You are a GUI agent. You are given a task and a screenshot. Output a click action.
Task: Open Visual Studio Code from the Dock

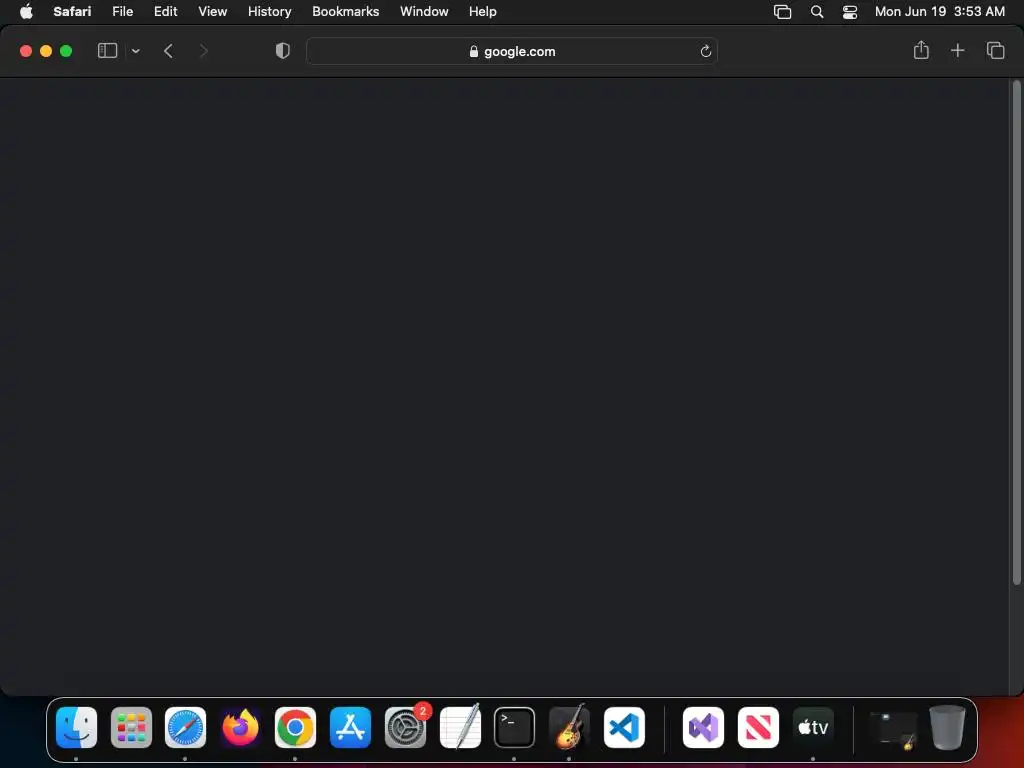624,727
